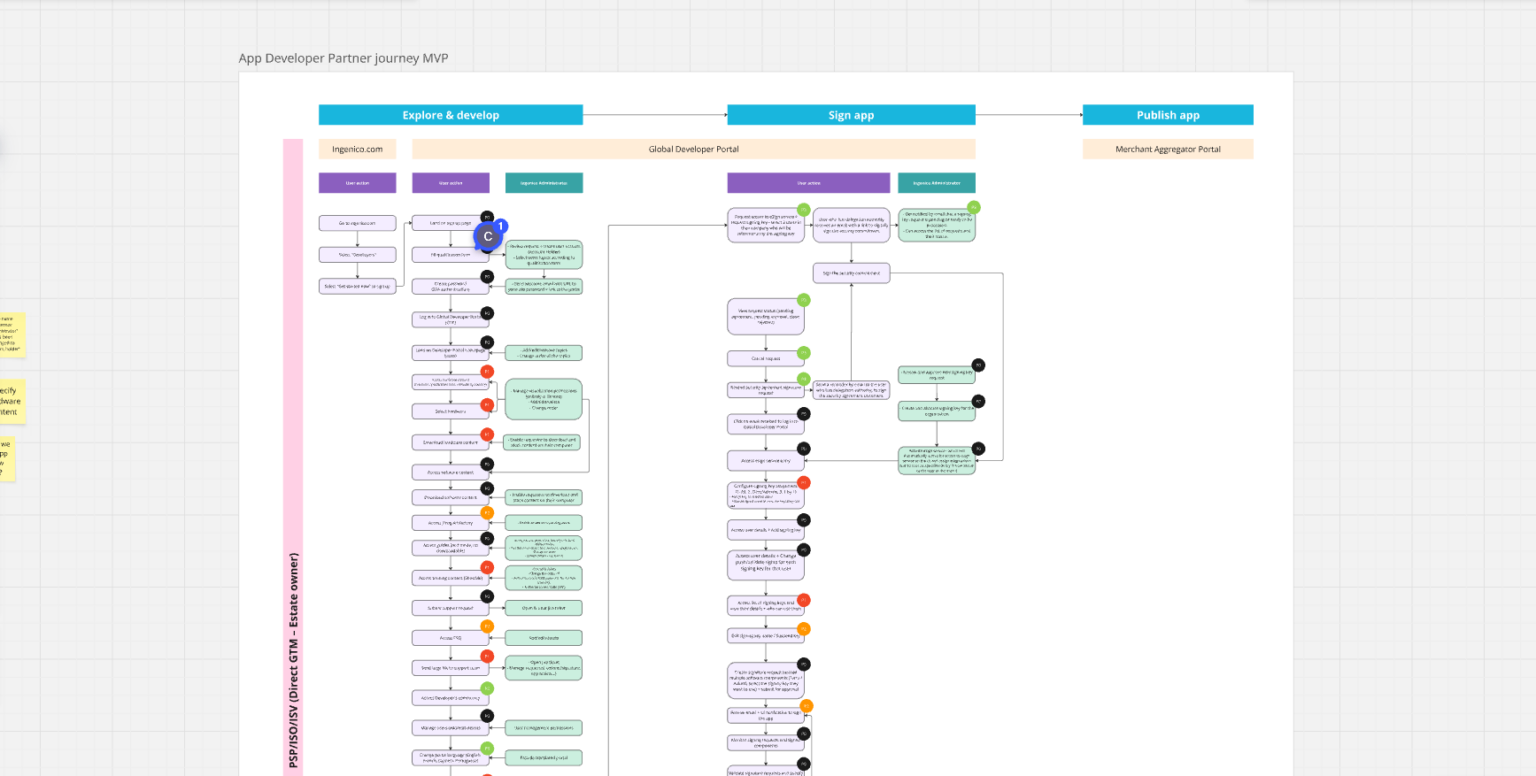Select the Merchant Aggregator Portal banner

tap(1167, 148)
